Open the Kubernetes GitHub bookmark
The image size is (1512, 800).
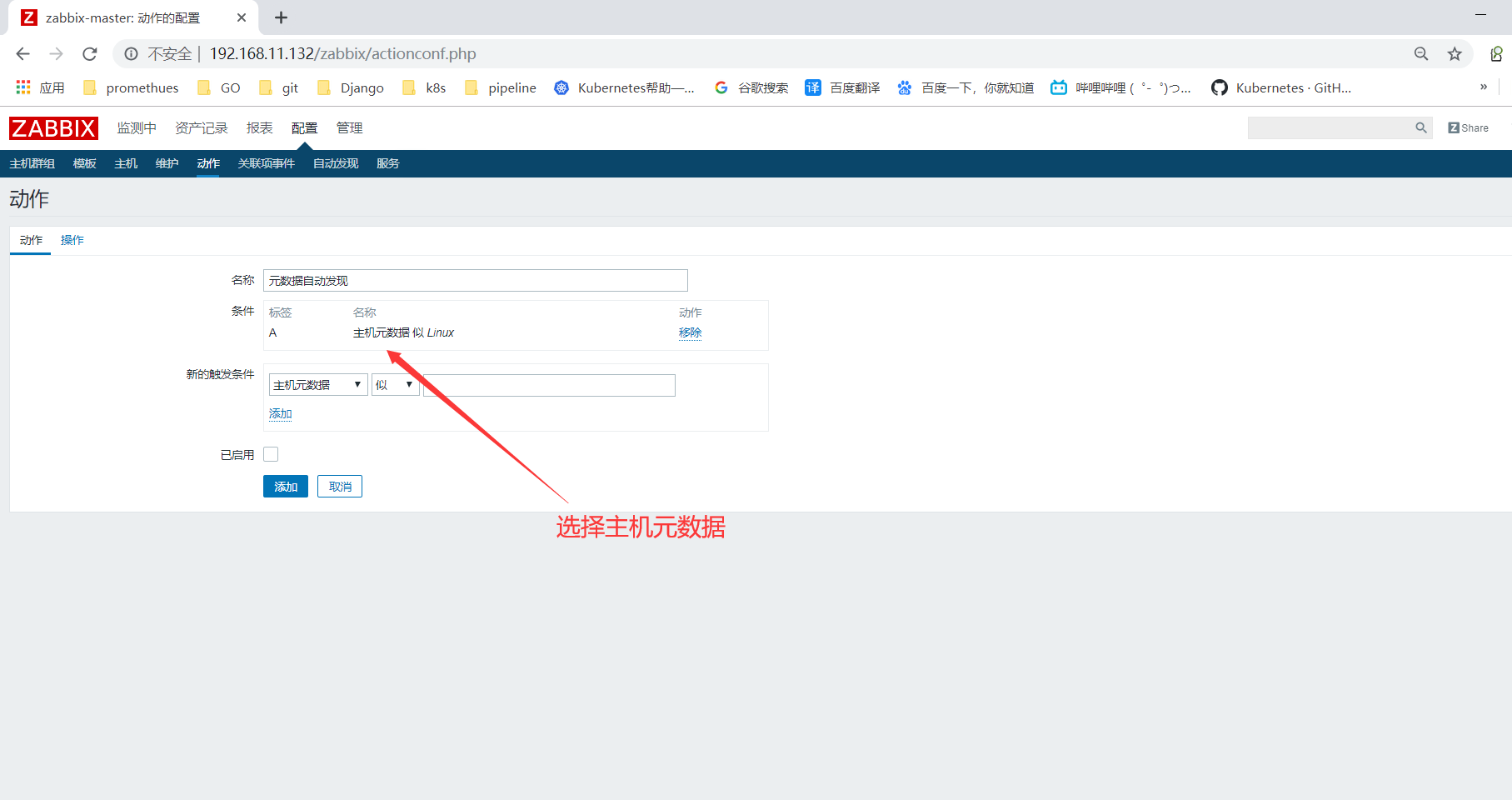pos(1280,87)
